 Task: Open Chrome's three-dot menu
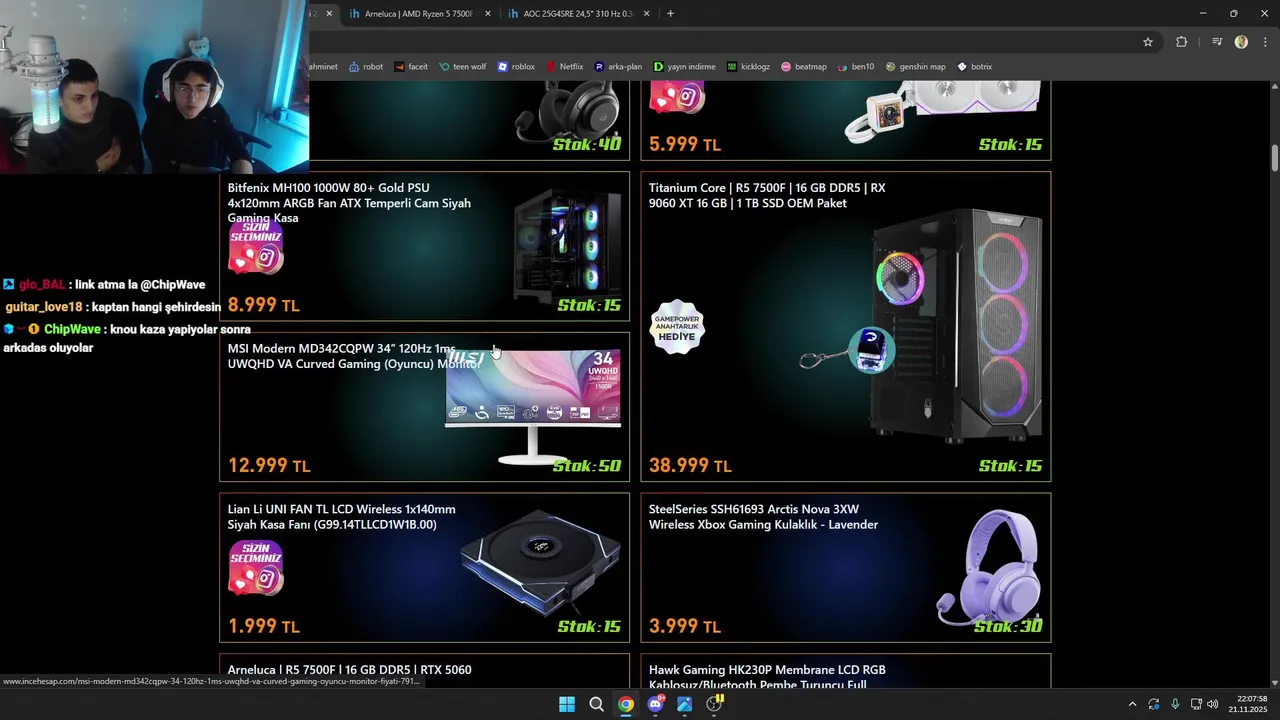[1266, 42]
